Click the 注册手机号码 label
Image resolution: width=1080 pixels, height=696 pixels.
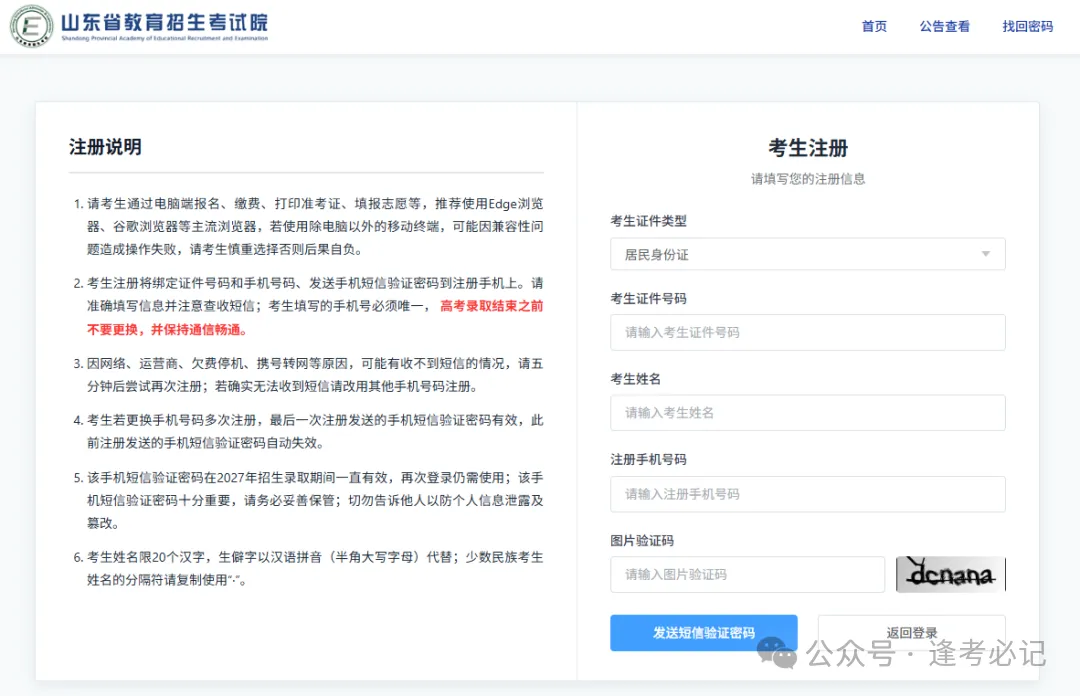(x=648, y=460)
